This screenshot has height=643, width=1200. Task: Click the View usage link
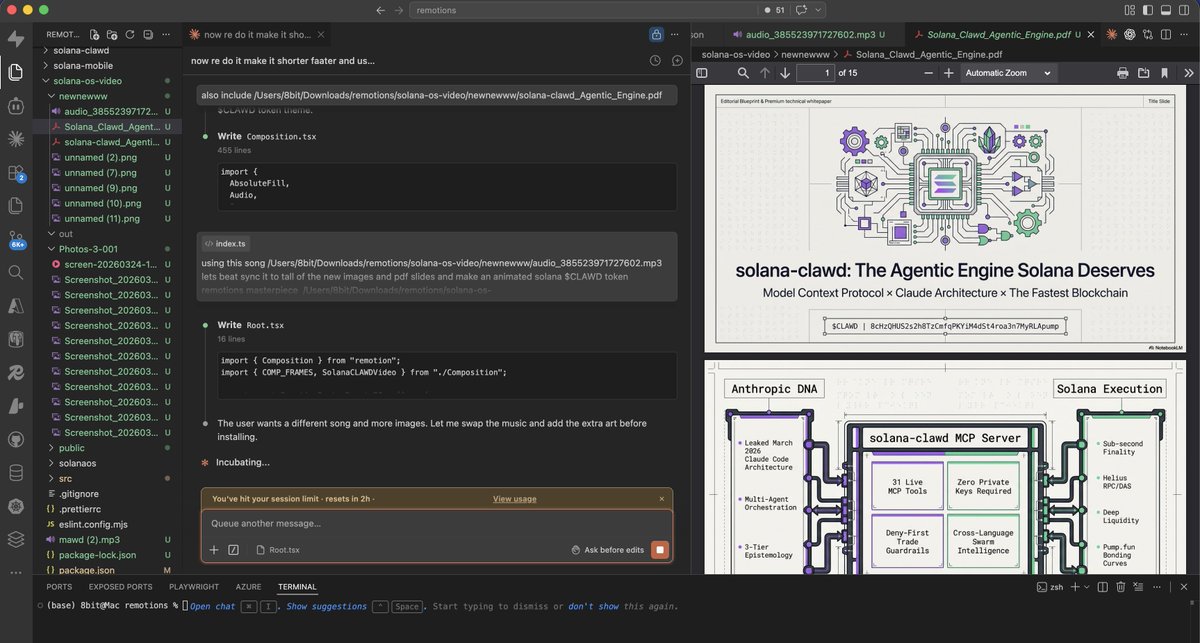(x=514, y=499)
